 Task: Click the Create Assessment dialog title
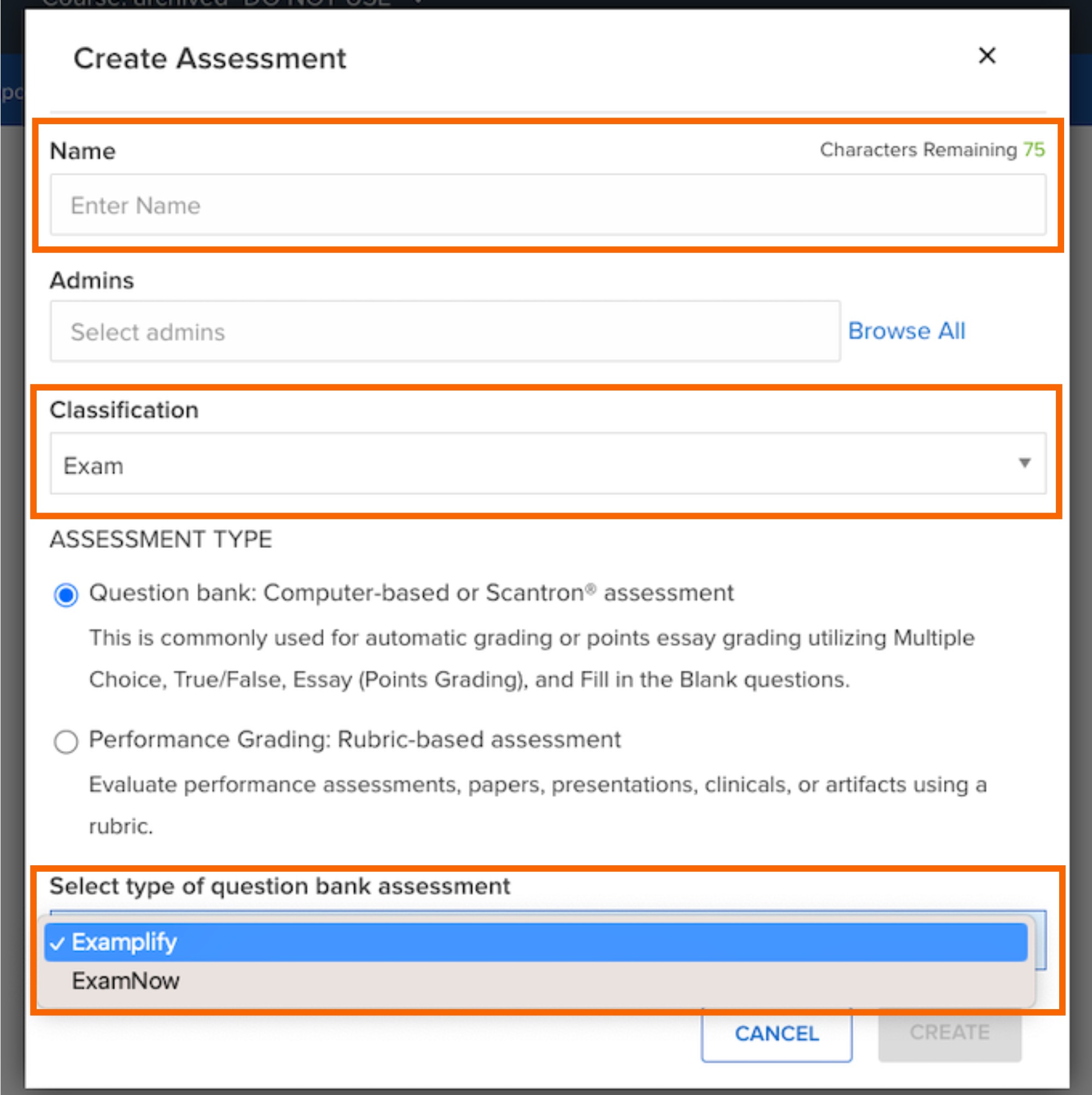209,57
